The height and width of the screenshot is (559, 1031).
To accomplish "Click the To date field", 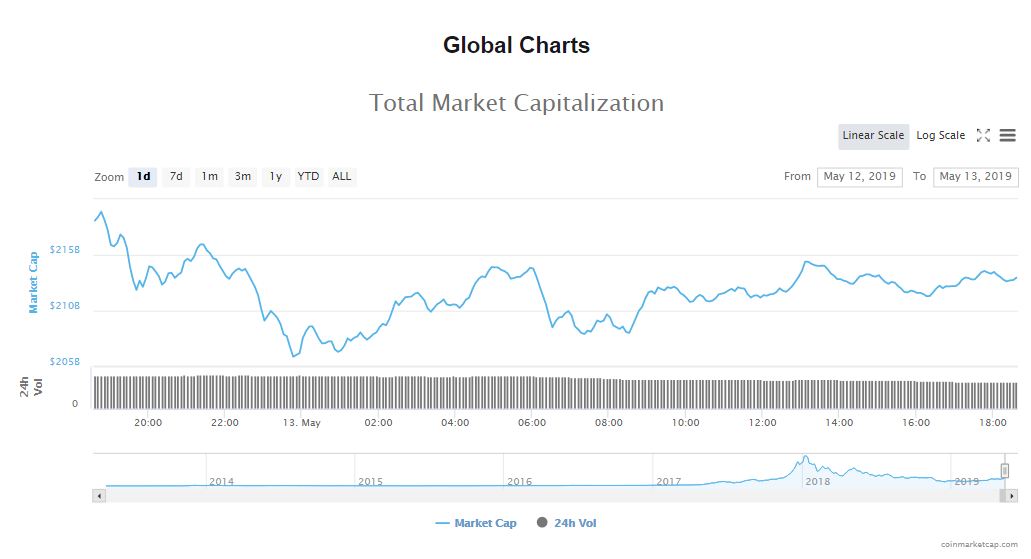I will (975, 177).
